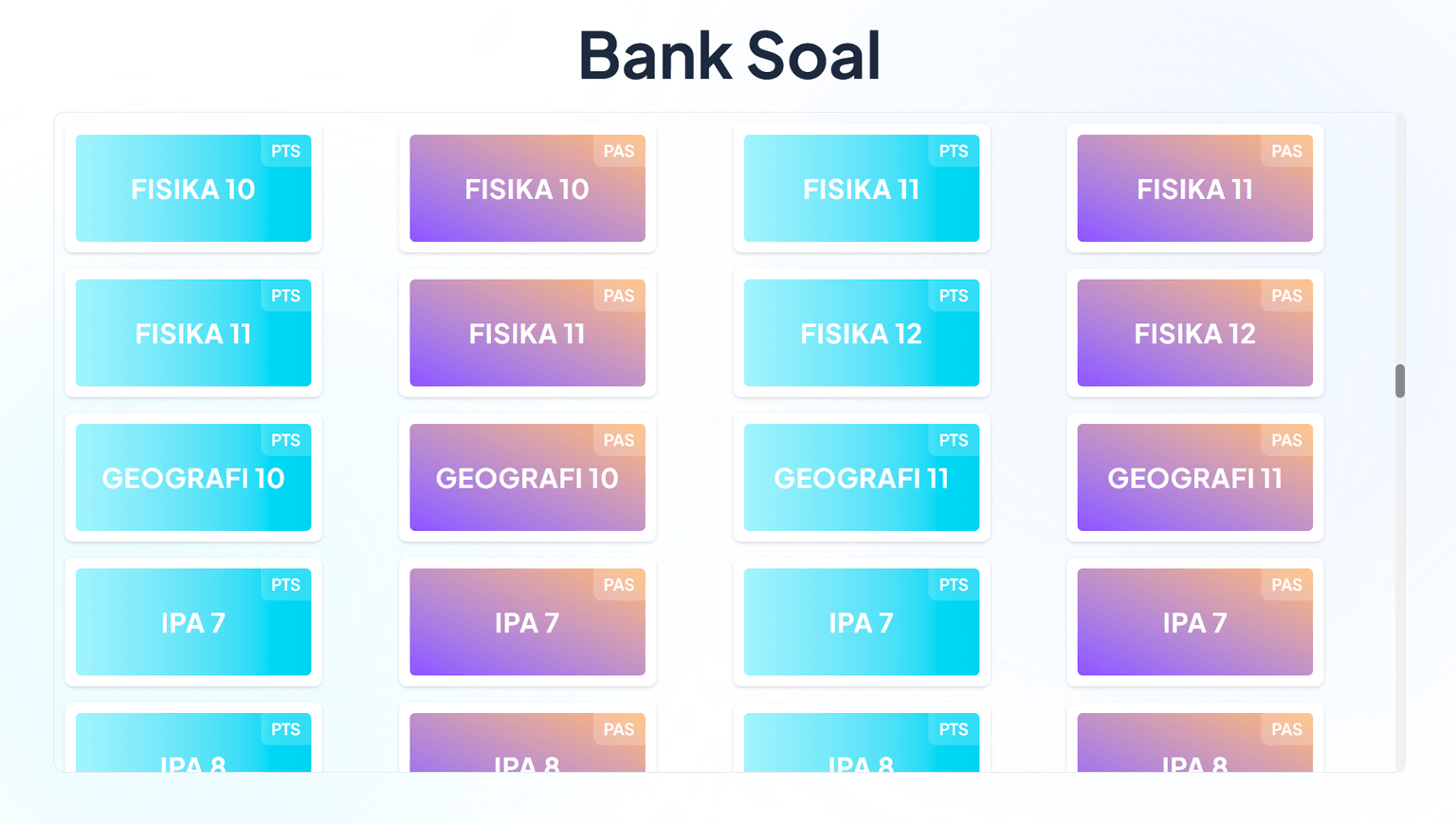
Task: Select the GEOGRAFI 11 PAS card
Action: 1194,478
